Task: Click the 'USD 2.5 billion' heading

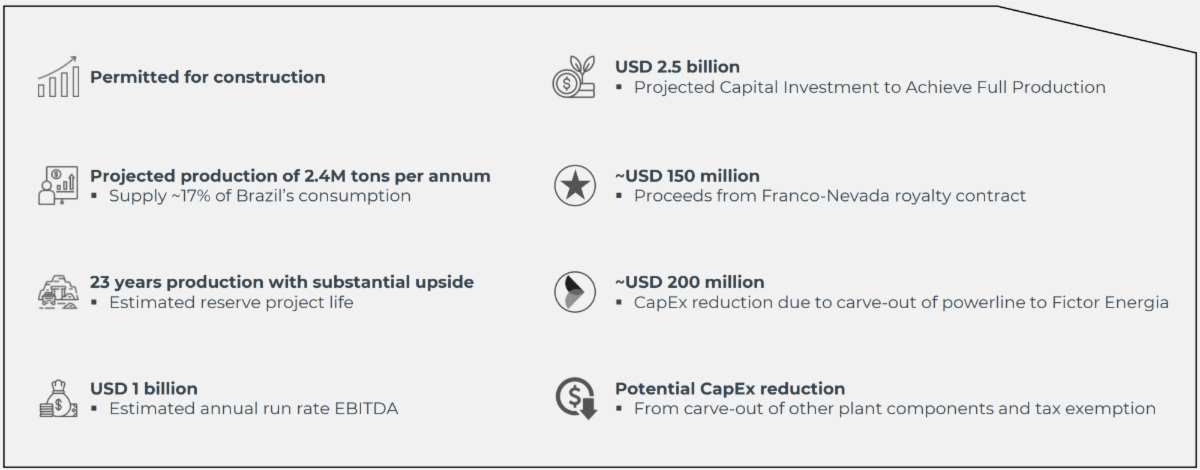Action: (x=677, y=67)
